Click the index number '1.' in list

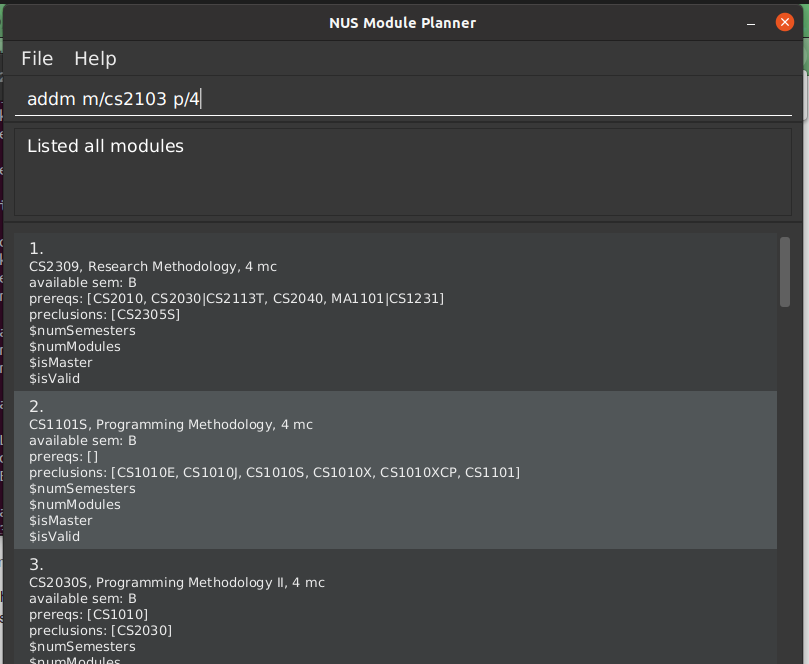[36, 249]
